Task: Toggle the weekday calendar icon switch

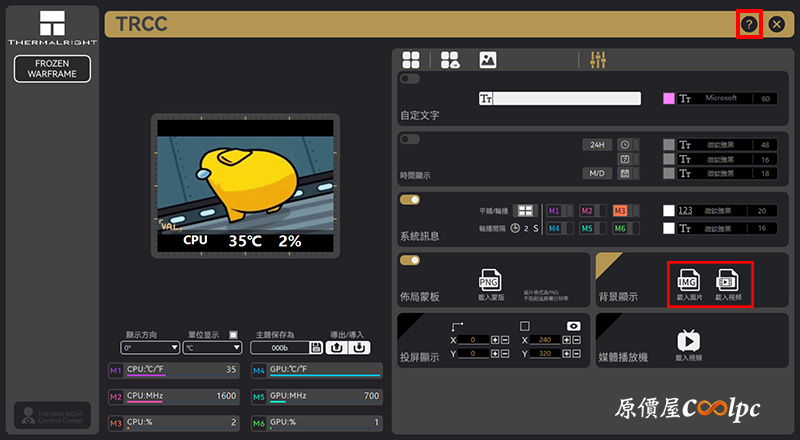Action: pos(628,159)
